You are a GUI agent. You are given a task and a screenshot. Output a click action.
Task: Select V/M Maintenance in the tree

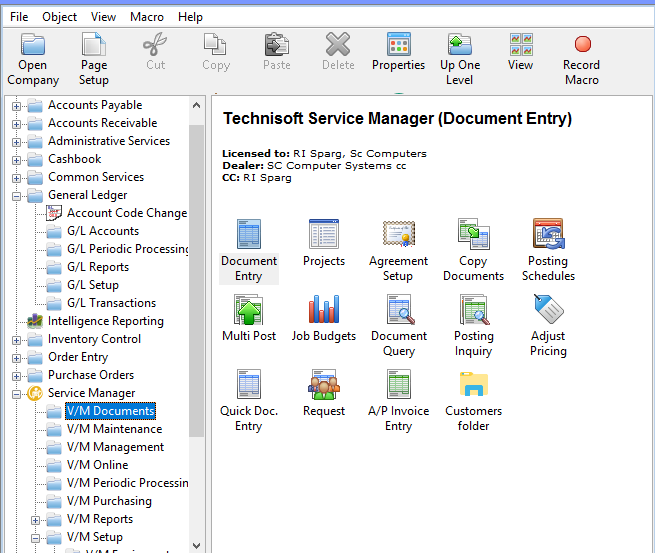(x=114, y=429)
